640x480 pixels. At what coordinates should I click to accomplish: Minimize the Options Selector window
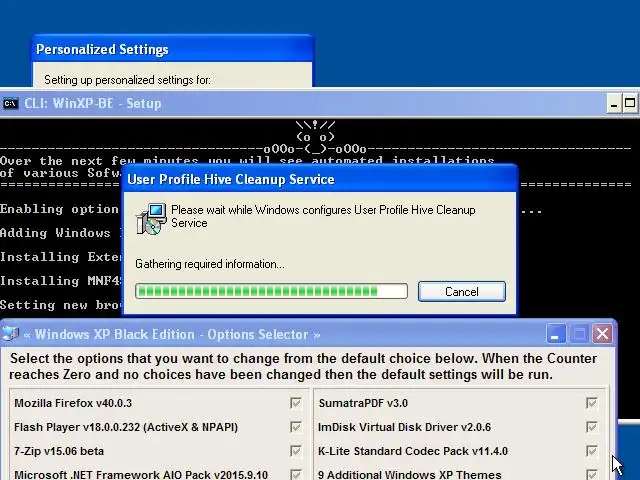556,333
